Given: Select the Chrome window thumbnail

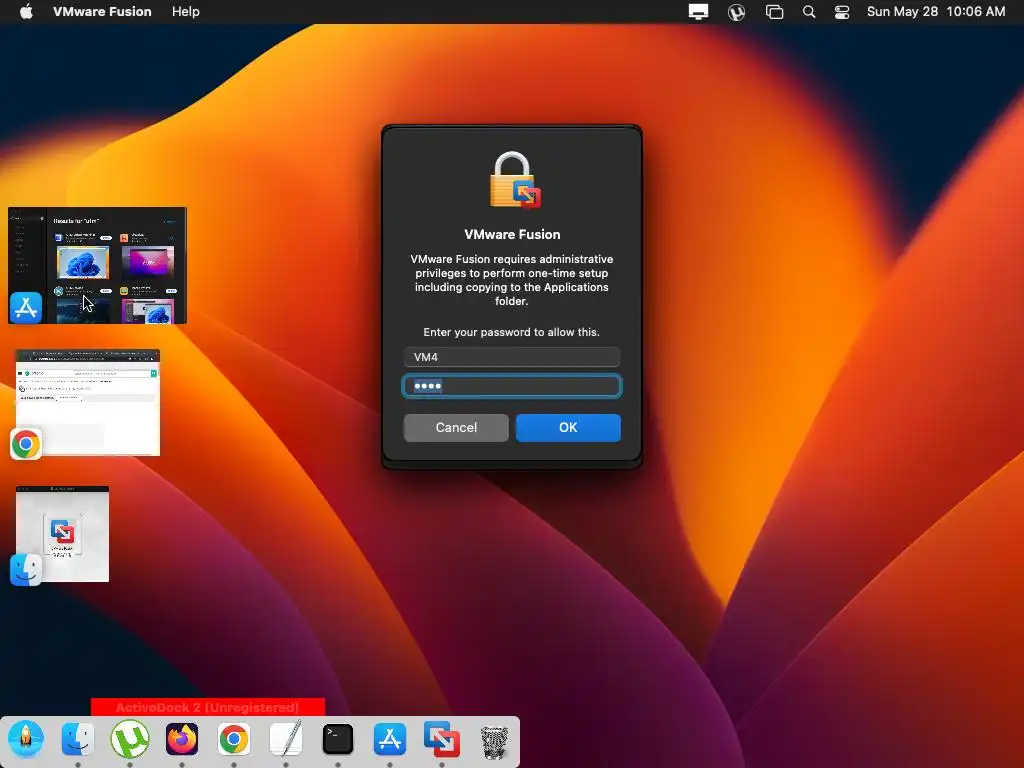Looking at the screenshot, I should pyautogui.click(x=88, y=402).
